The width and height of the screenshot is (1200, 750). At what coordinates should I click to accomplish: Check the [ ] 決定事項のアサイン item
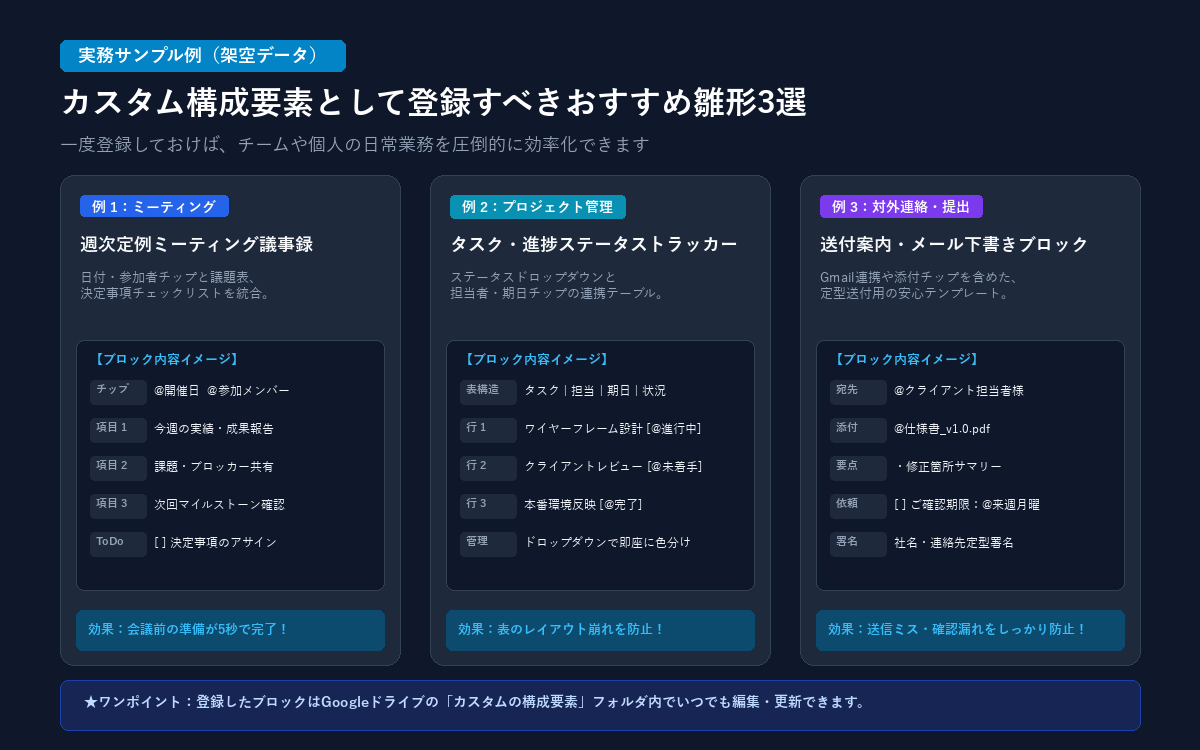tap(215, 543)
